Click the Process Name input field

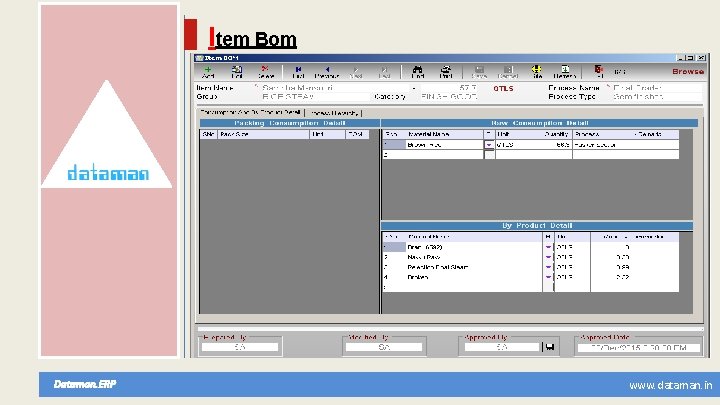[657, 87]
